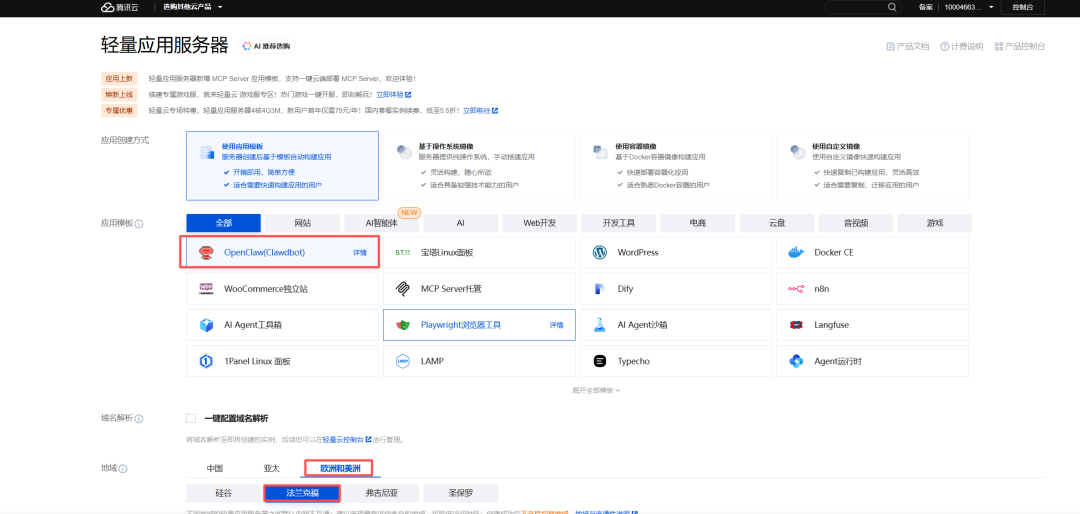Click the Tencent Cloud logo
This screenshot has width=1080, height=514.
pyautogui.click(x=119, y=7)
